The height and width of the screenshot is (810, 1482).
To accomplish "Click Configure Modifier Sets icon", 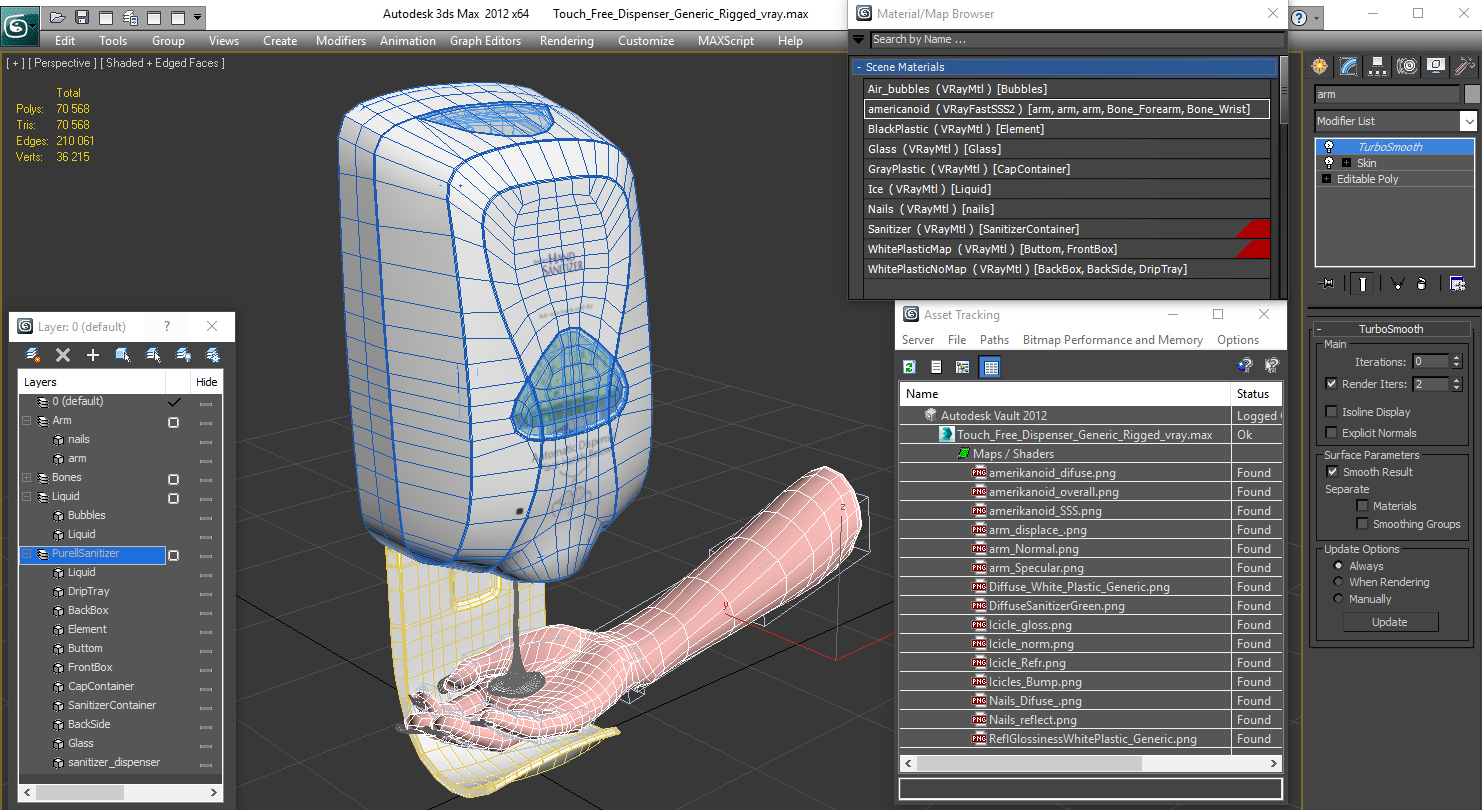I will (x=1457, y=284).
